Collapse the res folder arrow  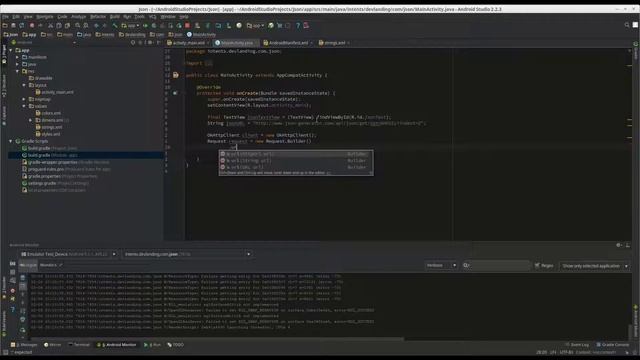tap(17, 71)
